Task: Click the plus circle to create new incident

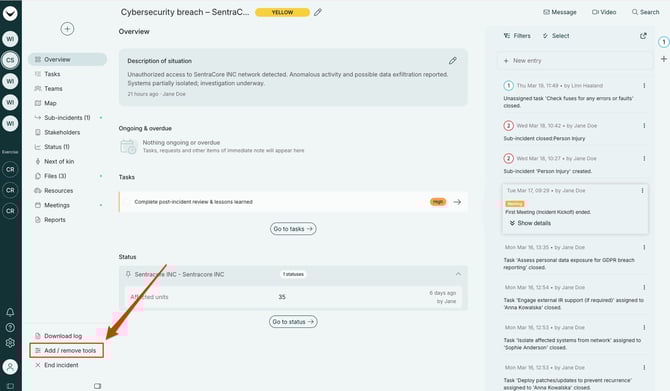Action: point(67,29)
